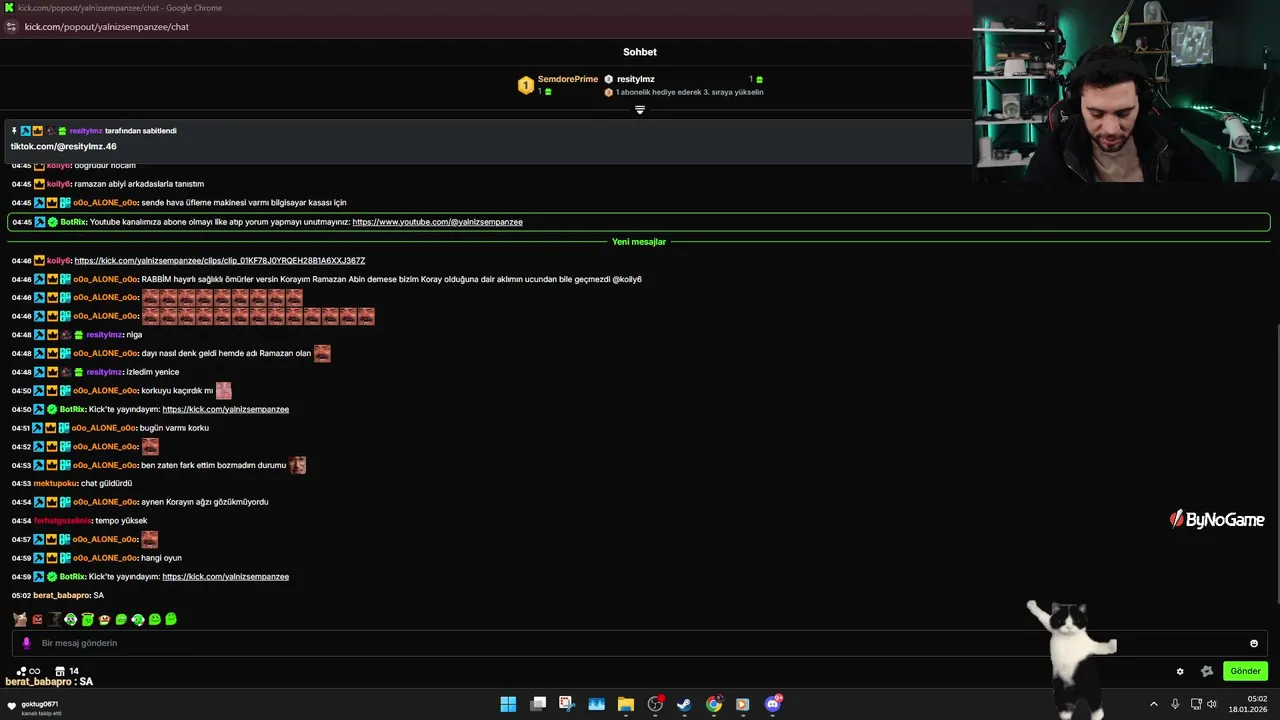Click username ferhatguzelmis in chat
Viewport: 1280px width, 720px height.
(x=62, y=521)
